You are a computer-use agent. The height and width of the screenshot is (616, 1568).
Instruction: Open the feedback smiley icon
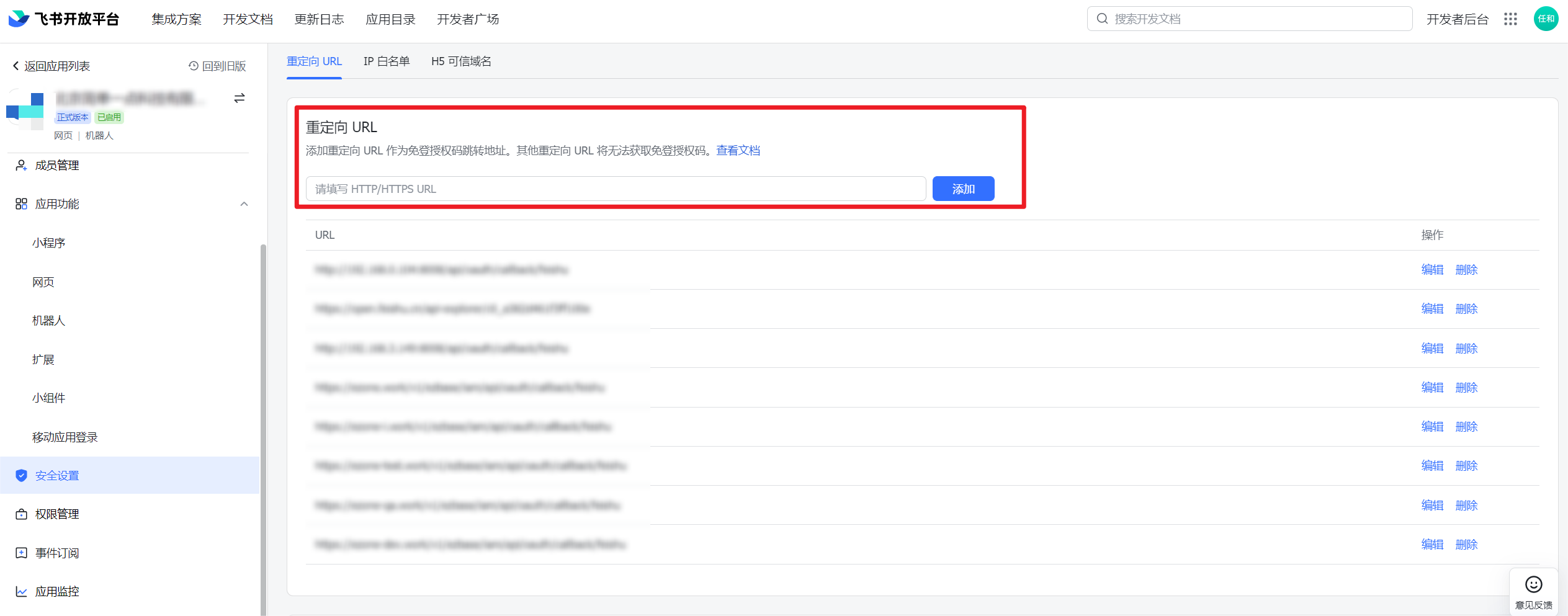point(1533,585)
